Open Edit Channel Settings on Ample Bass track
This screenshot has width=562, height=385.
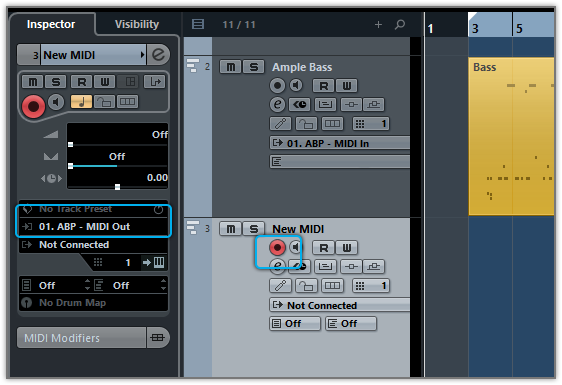pyautogui.click(x=277, y=104)
